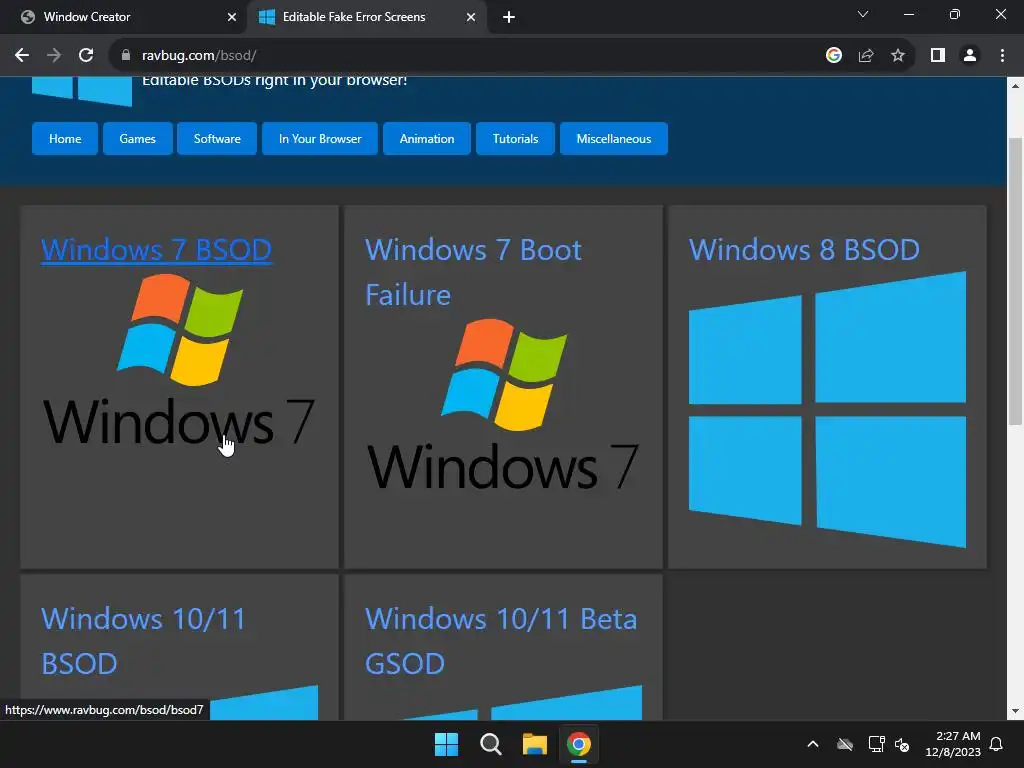Go to the Home page button
The image size is (1024, 768).
[65, 138]
